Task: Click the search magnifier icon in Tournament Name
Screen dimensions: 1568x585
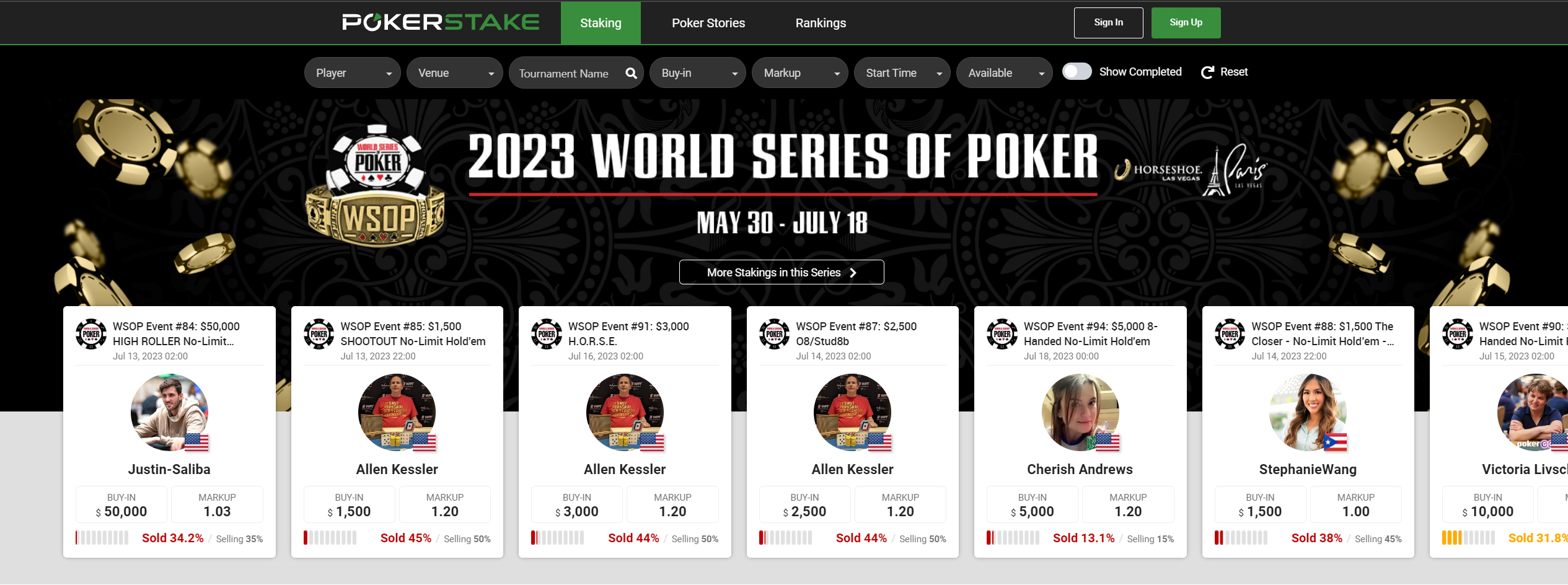Action: [x=631, y=73]
